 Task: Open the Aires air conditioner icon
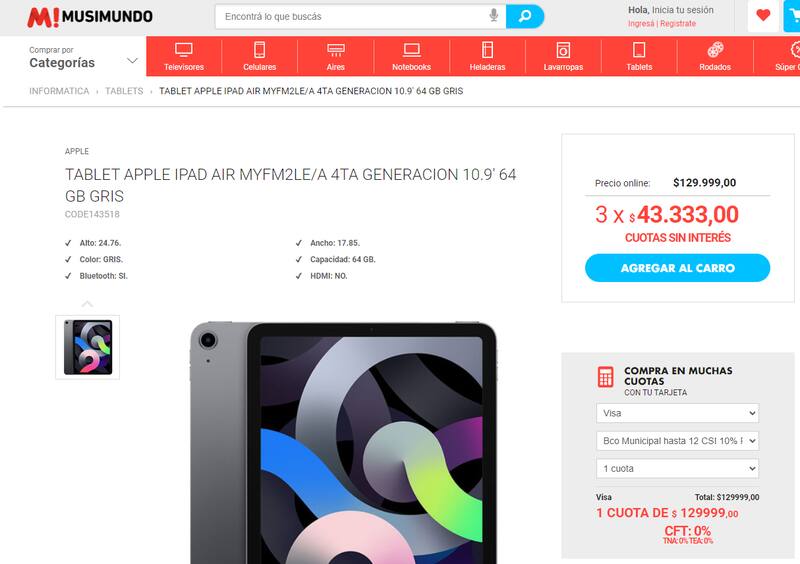336,50
